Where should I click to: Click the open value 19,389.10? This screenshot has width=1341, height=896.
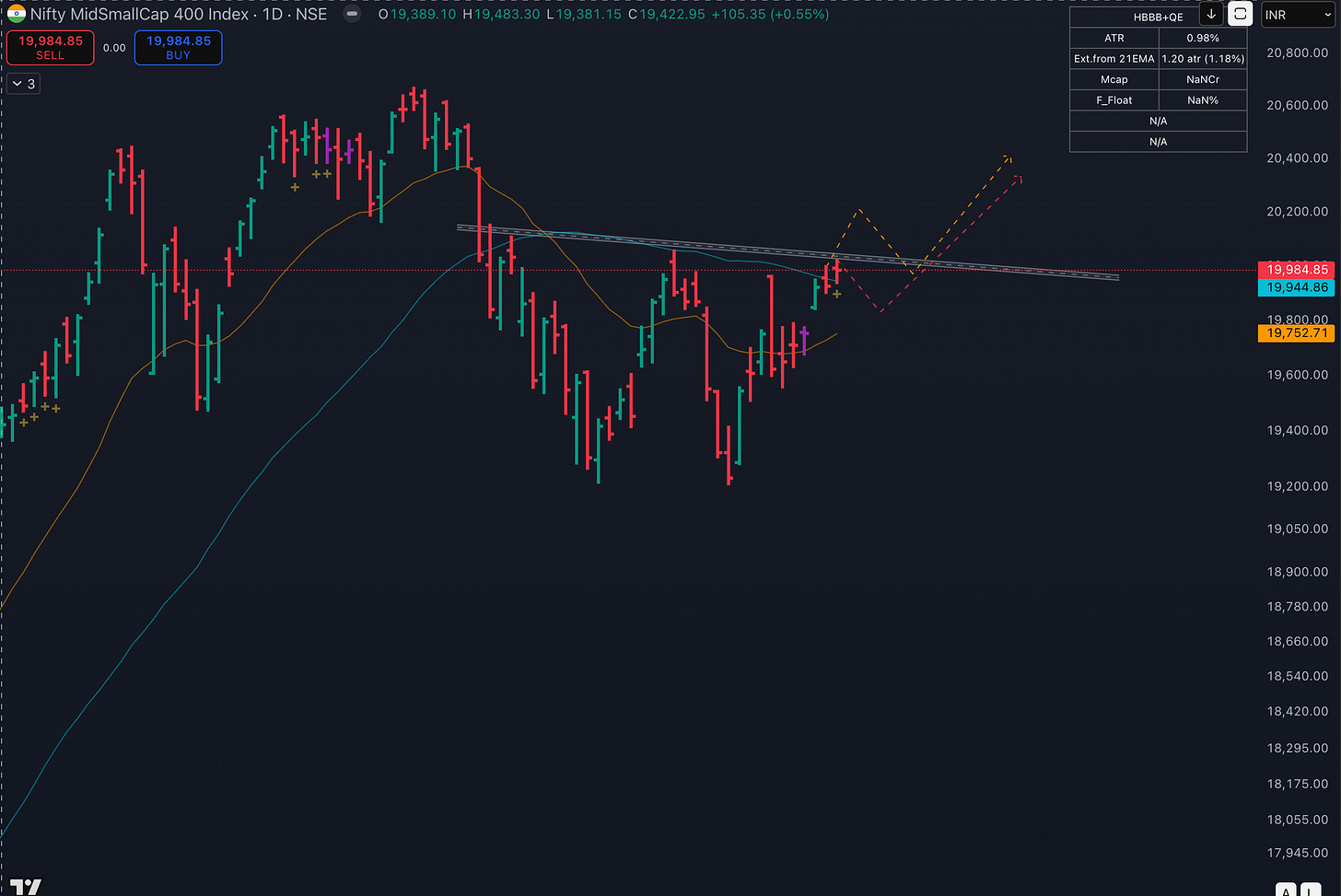click(x=425, y=15)
